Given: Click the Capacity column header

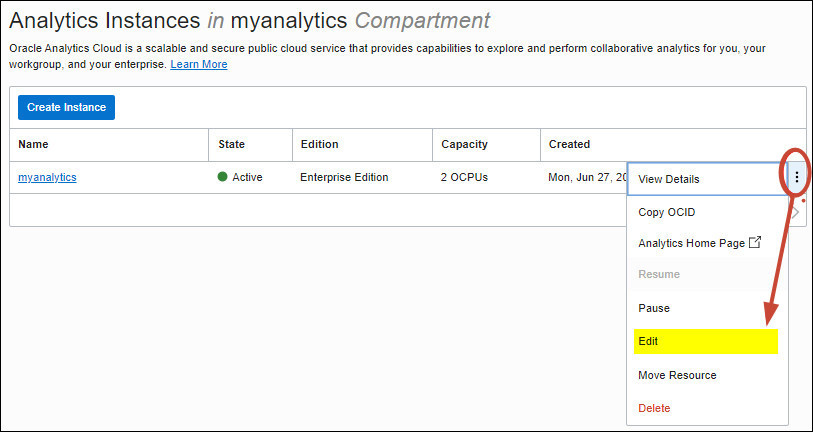Looking at the screenshot, I should coord(465,144).
